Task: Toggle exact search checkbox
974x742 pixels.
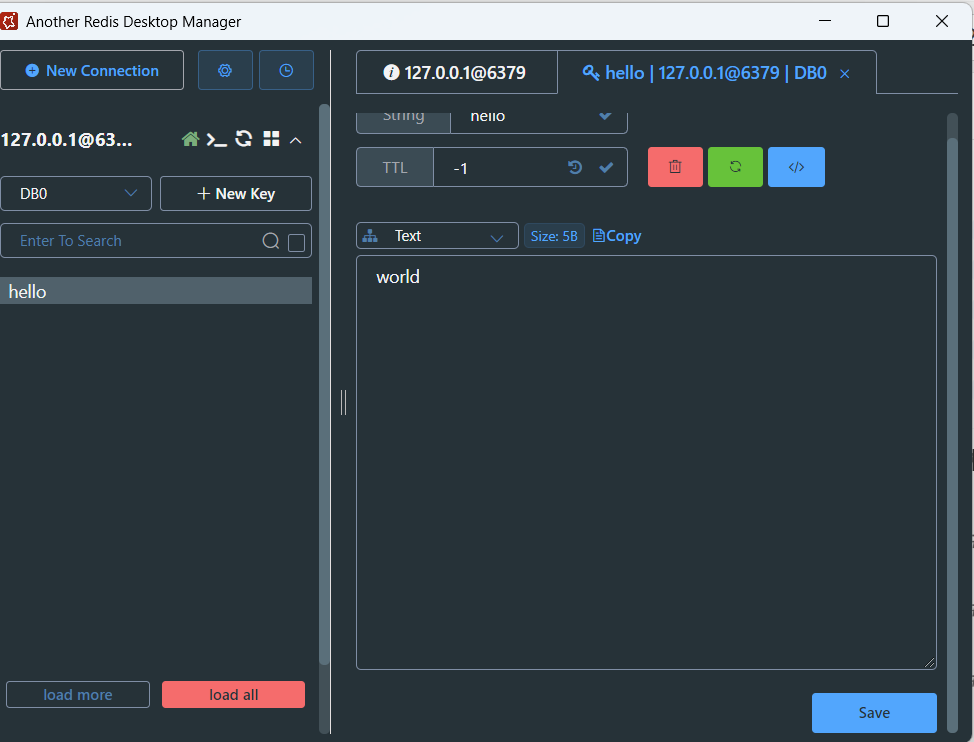Action: (x=296, y=242)
